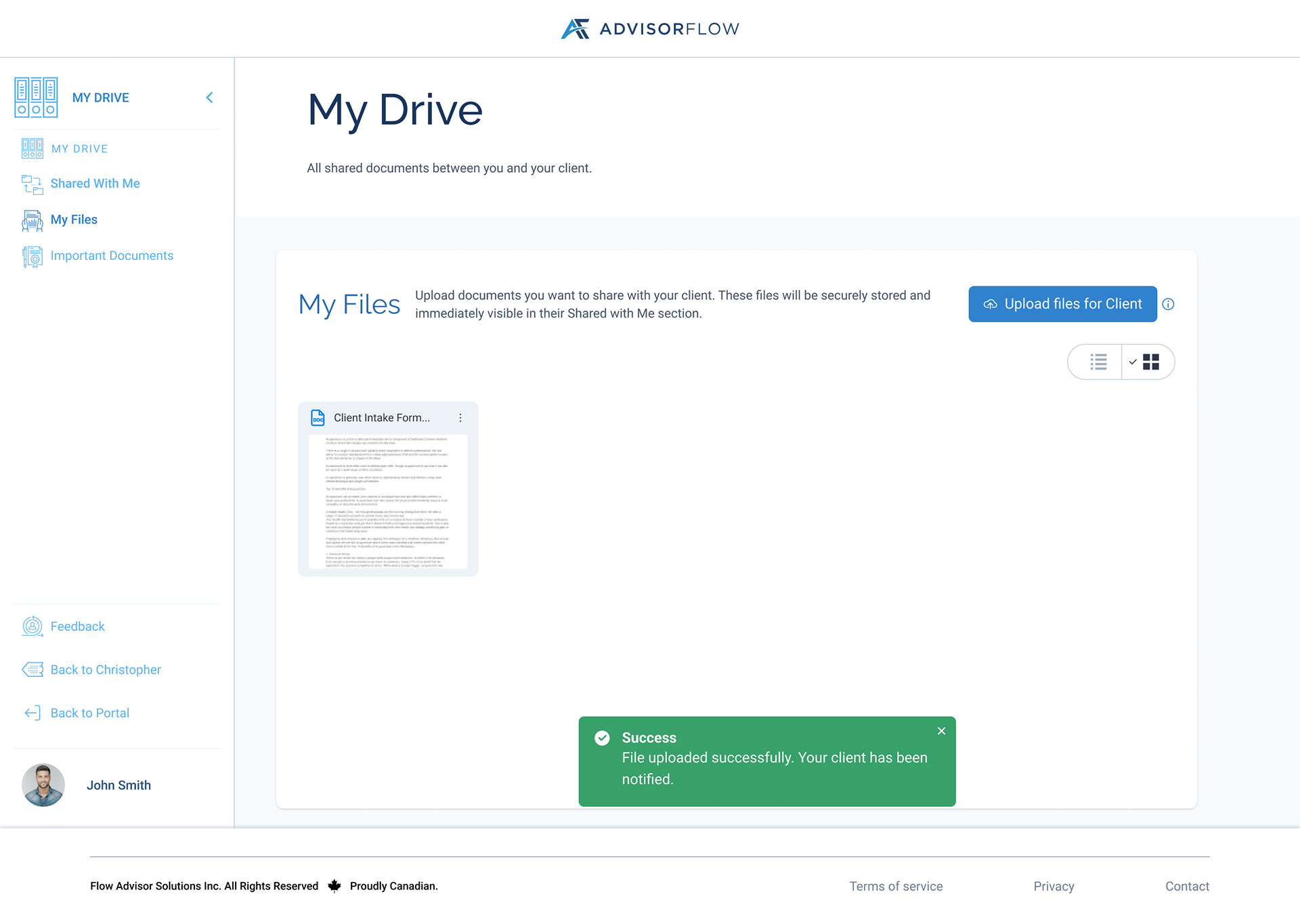The width and height of the screenshot is (1300, 924).
Task: Open the Terms of service link
Action: pyautogui.click(x=896, y=886)
